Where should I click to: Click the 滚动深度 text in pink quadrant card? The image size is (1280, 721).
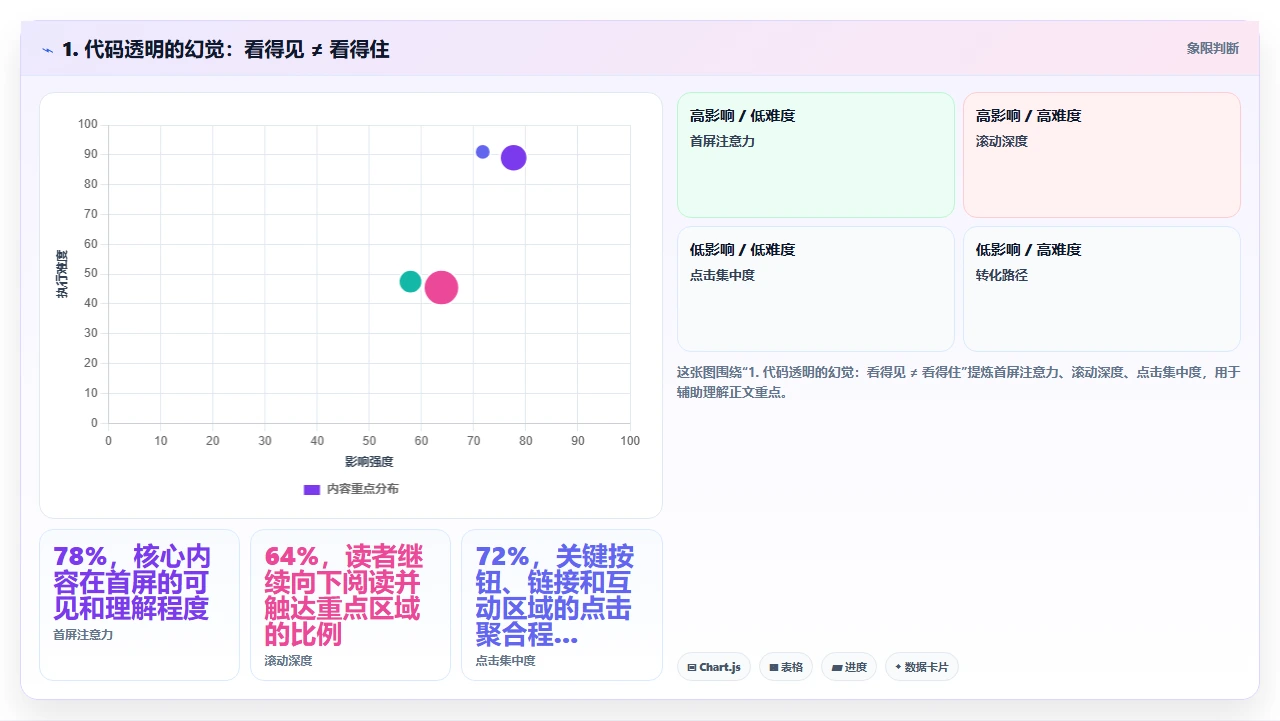point(1002,141)
